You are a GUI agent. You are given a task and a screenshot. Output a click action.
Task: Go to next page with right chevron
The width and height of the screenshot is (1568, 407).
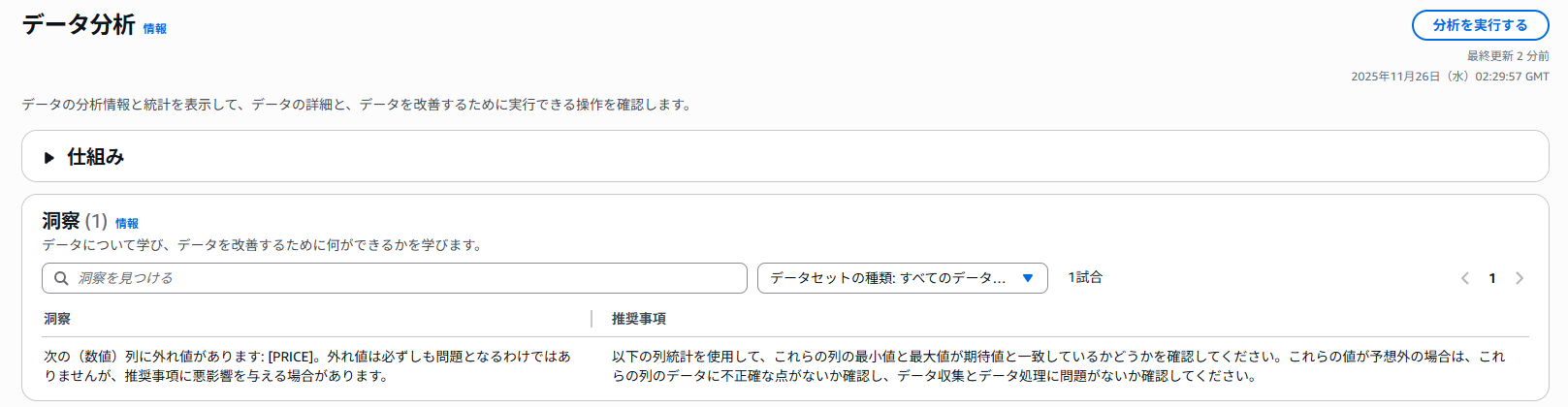point(1520,278)
